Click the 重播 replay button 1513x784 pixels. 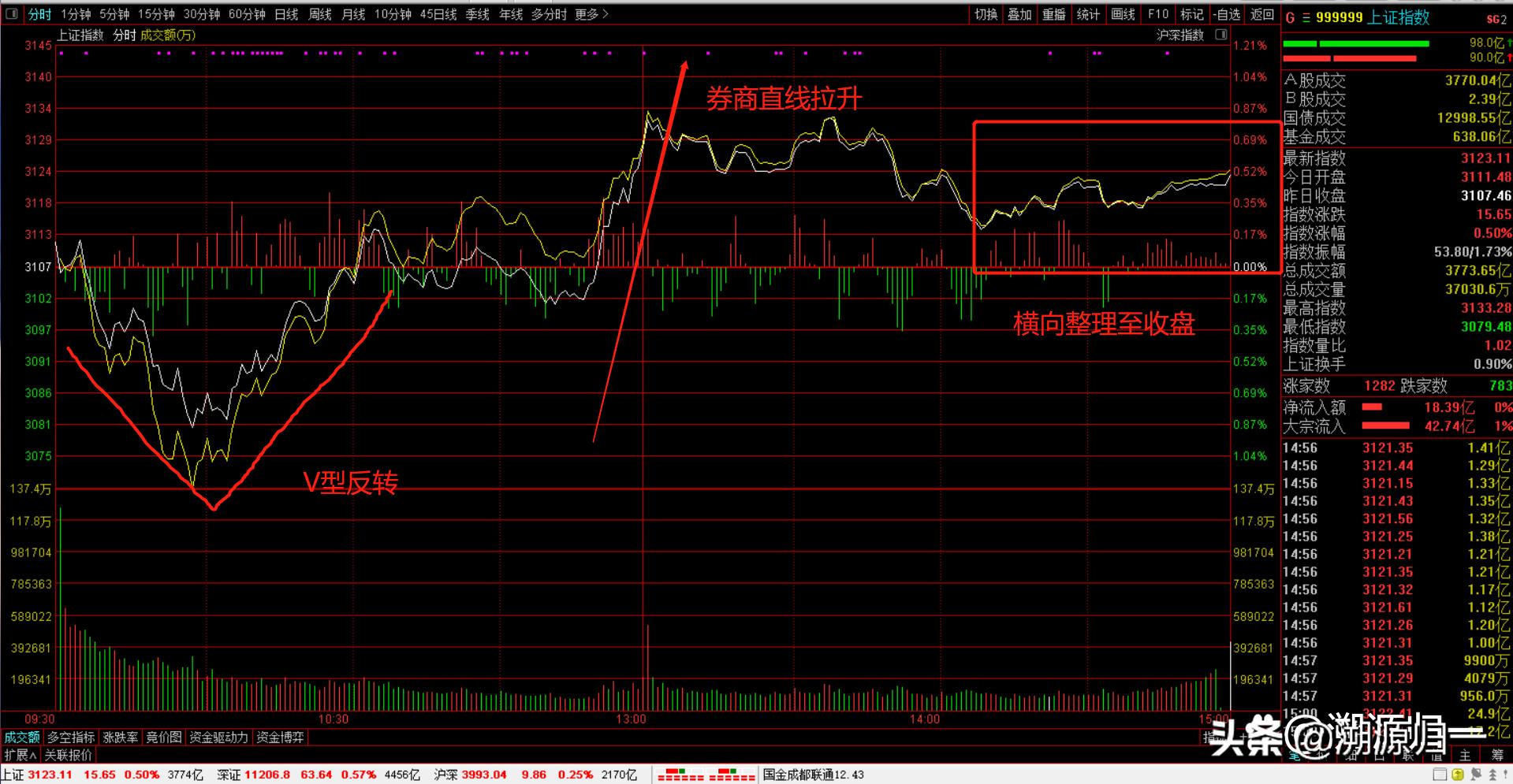tap(1054, 14)
